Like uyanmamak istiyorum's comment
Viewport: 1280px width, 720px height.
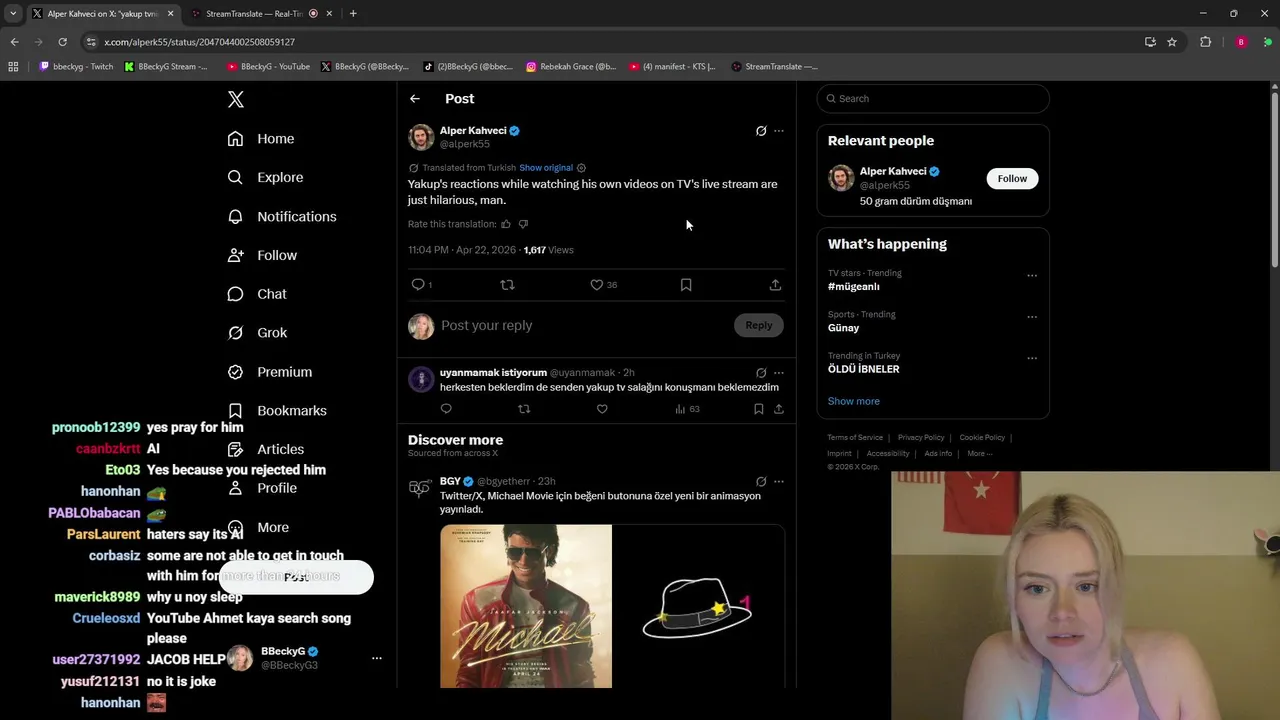pos(602,409)
